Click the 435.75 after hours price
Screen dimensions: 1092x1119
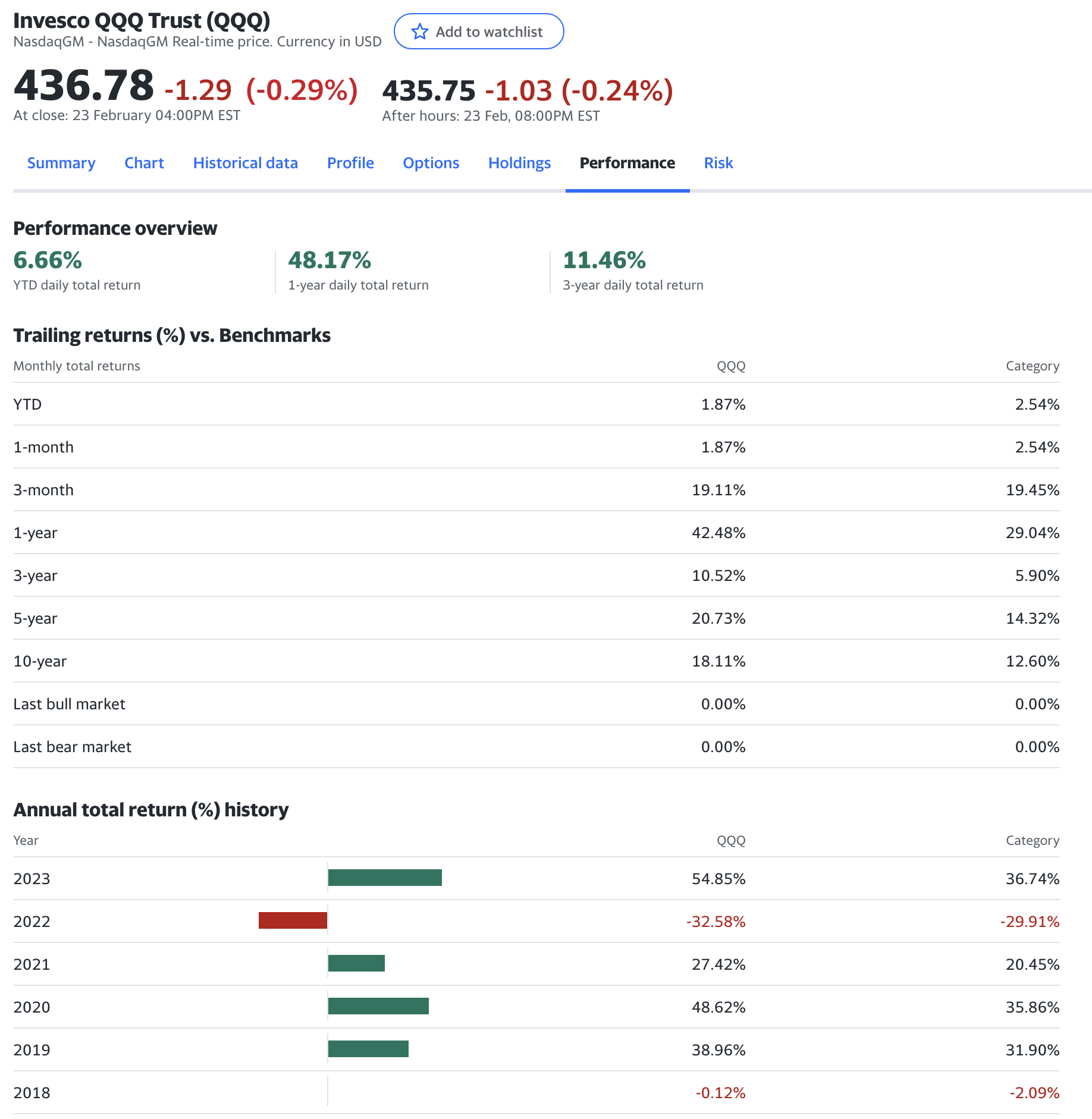coord(429,91)
